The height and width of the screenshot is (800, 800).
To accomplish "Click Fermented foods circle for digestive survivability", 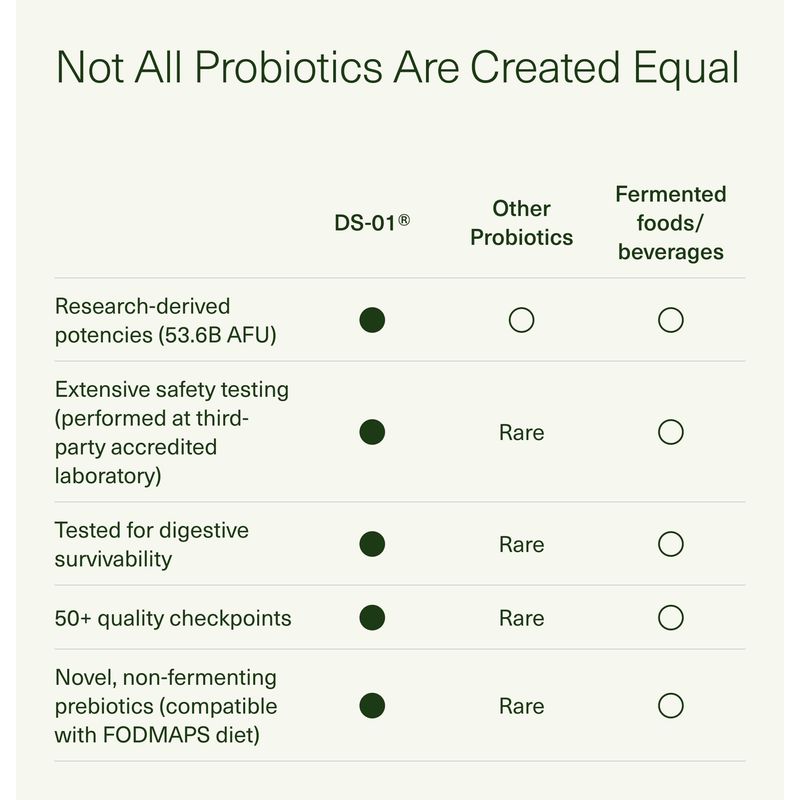I will click(x=671, y=544).
